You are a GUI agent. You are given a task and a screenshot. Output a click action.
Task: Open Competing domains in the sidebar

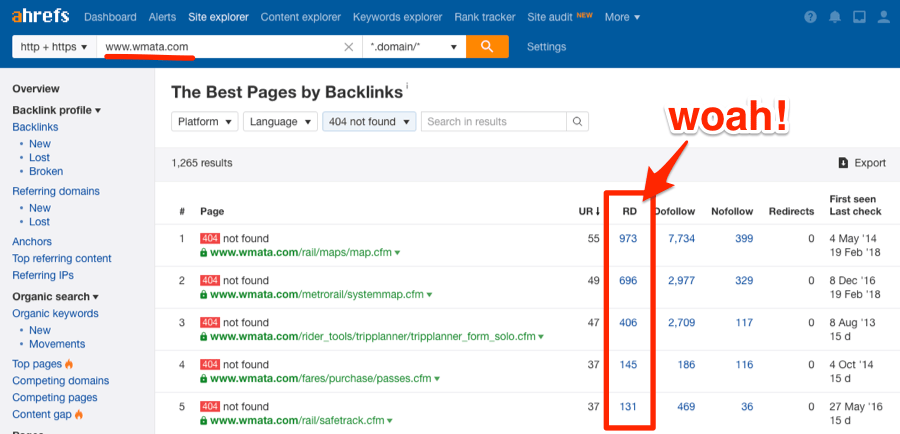click(60, 381)
